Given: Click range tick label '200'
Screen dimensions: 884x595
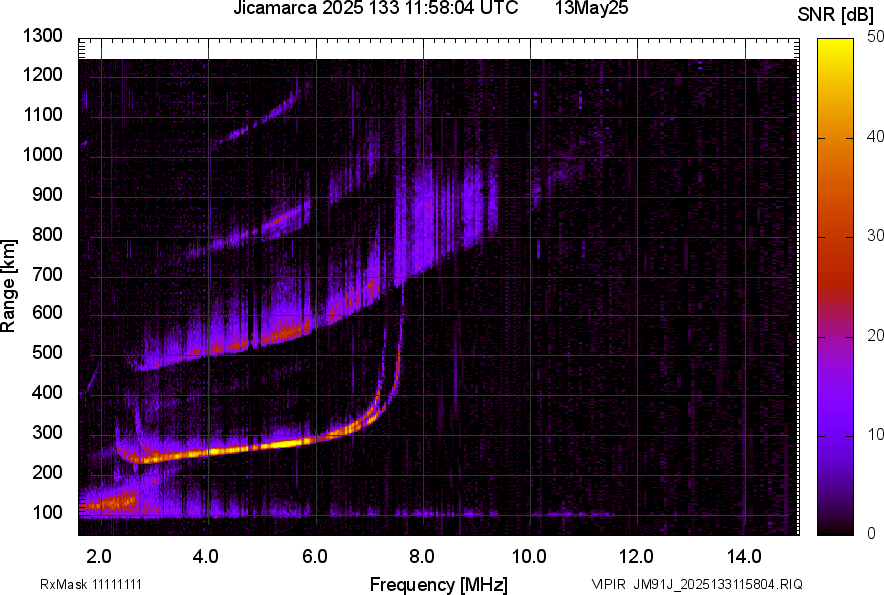Looking at the screenshot, I should click(x=47, y=472).
